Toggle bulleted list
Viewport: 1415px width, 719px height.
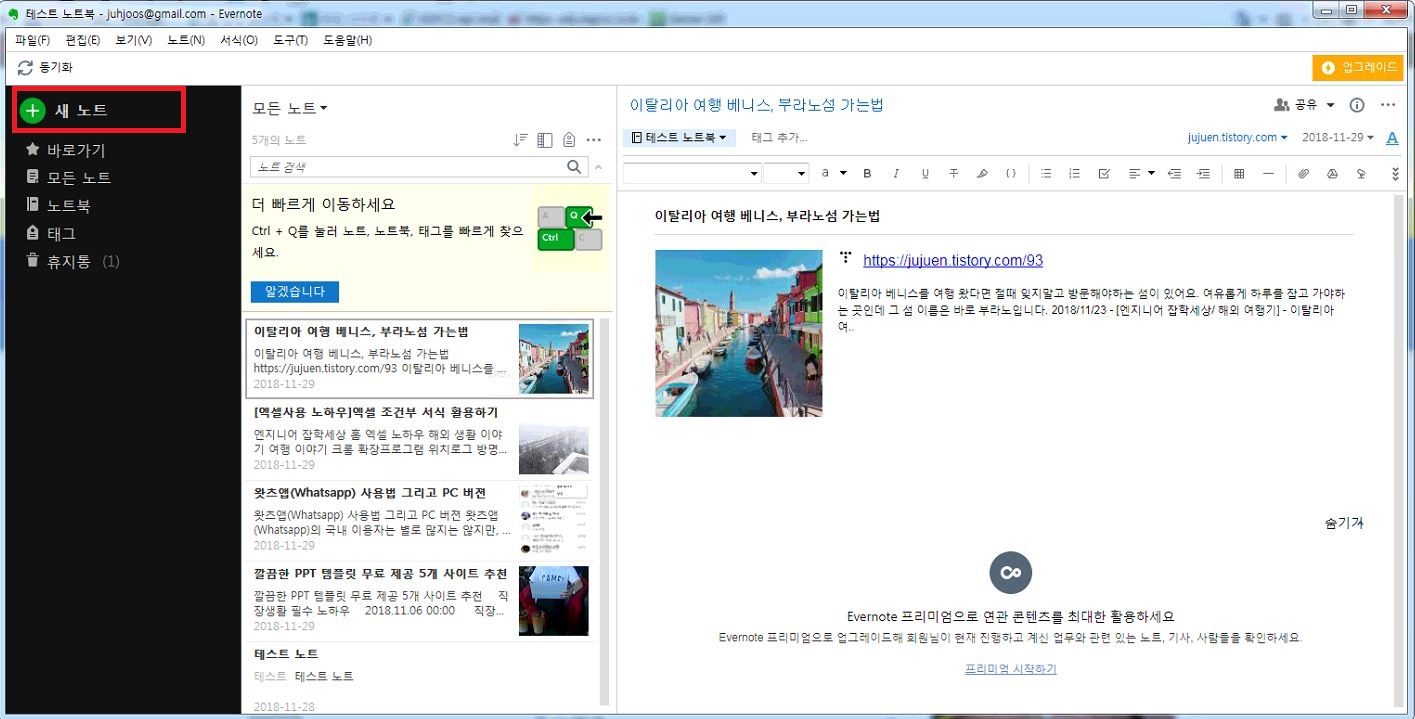click(x=1046, y=173)
